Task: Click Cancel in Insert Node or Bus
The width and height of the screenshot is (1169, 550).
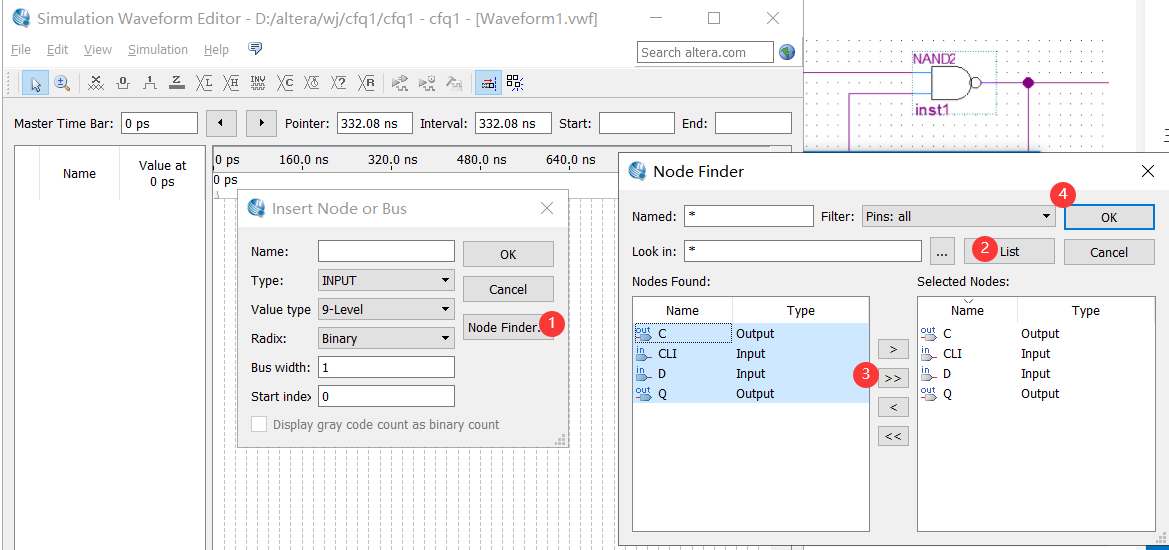Action: click(x=508, y=290)
